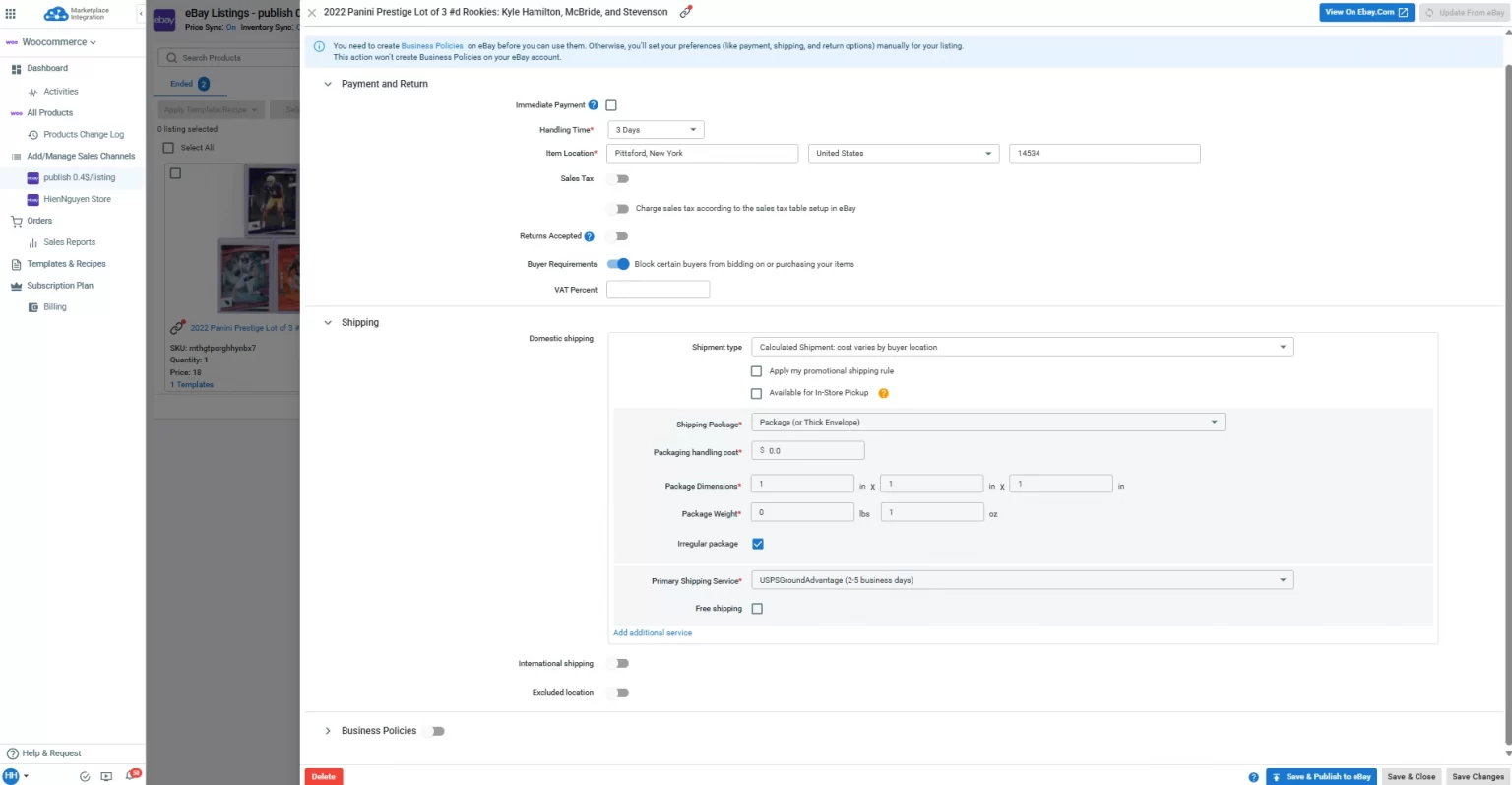Check the Immediate Payment checkbox

tap(611, 105)
